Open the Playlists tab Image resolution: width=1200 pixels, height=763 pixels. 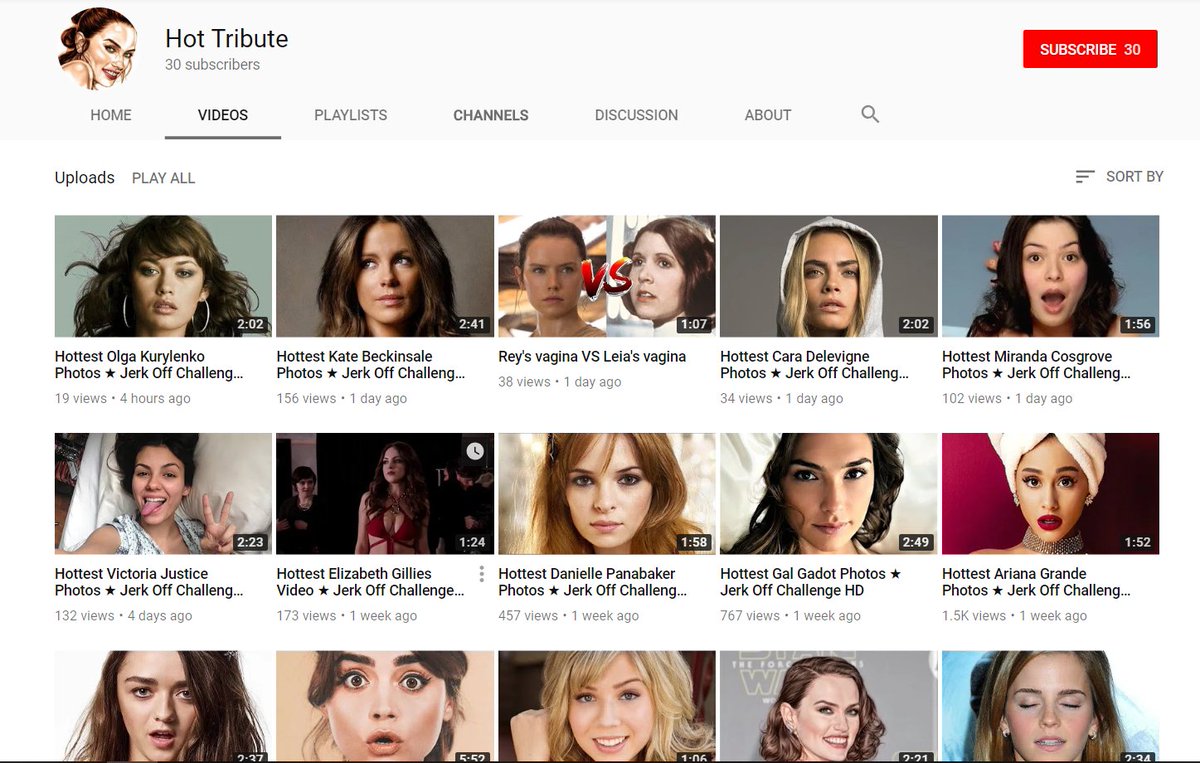351,115
